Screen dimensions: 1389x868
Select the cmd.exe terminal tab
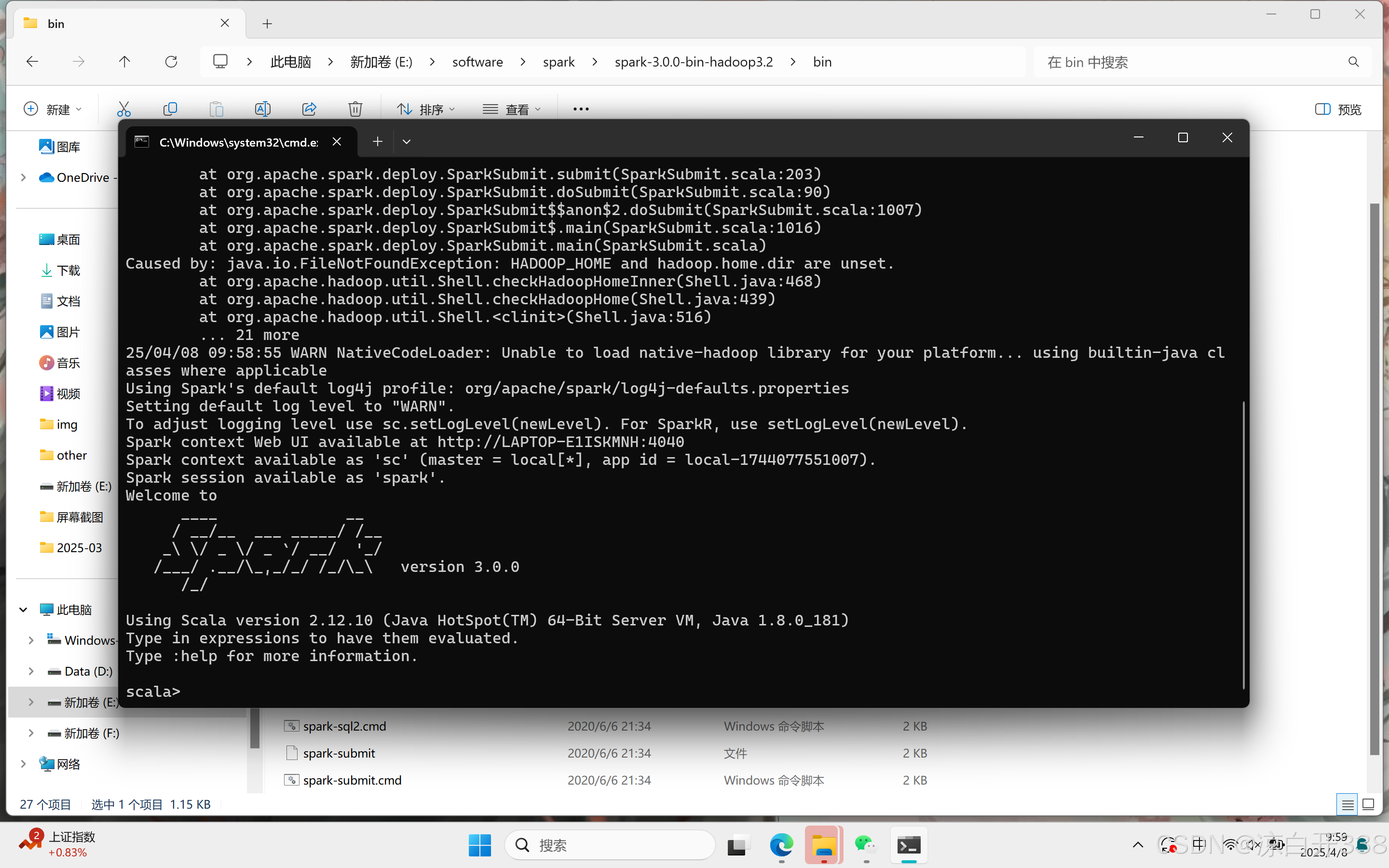(238, 142)
